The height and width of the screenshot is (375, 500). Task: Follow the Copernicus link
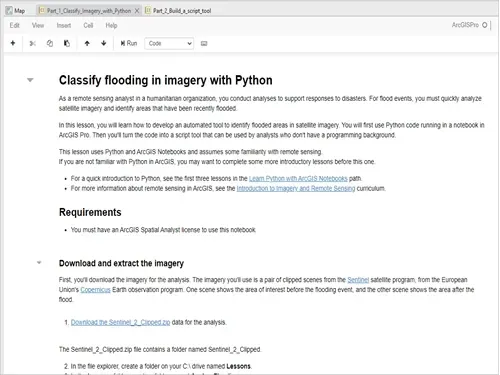pos(95,290)
